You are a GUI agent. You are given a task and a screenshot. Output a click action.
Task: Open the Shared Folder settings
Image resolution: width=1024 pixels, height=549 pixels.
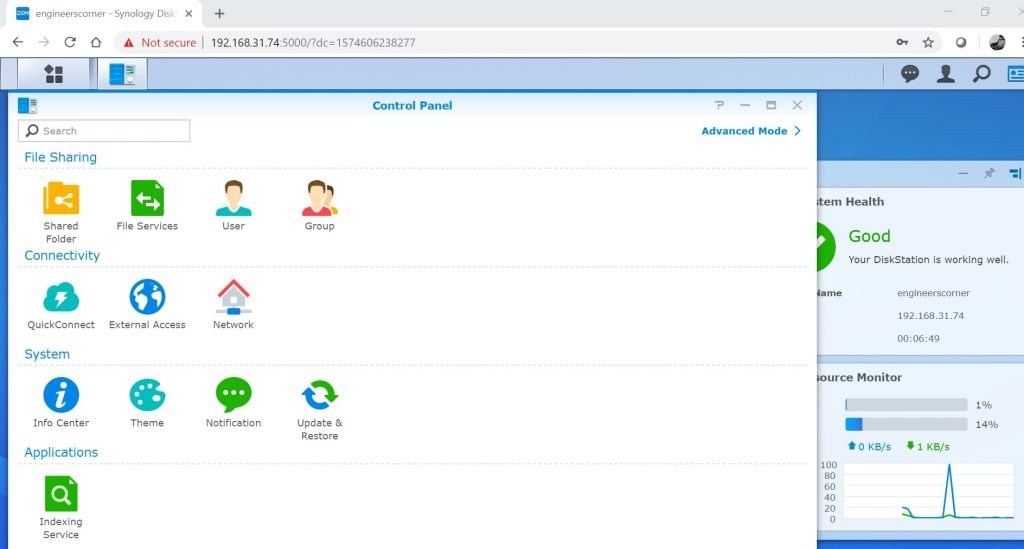(x=61, y=212)
